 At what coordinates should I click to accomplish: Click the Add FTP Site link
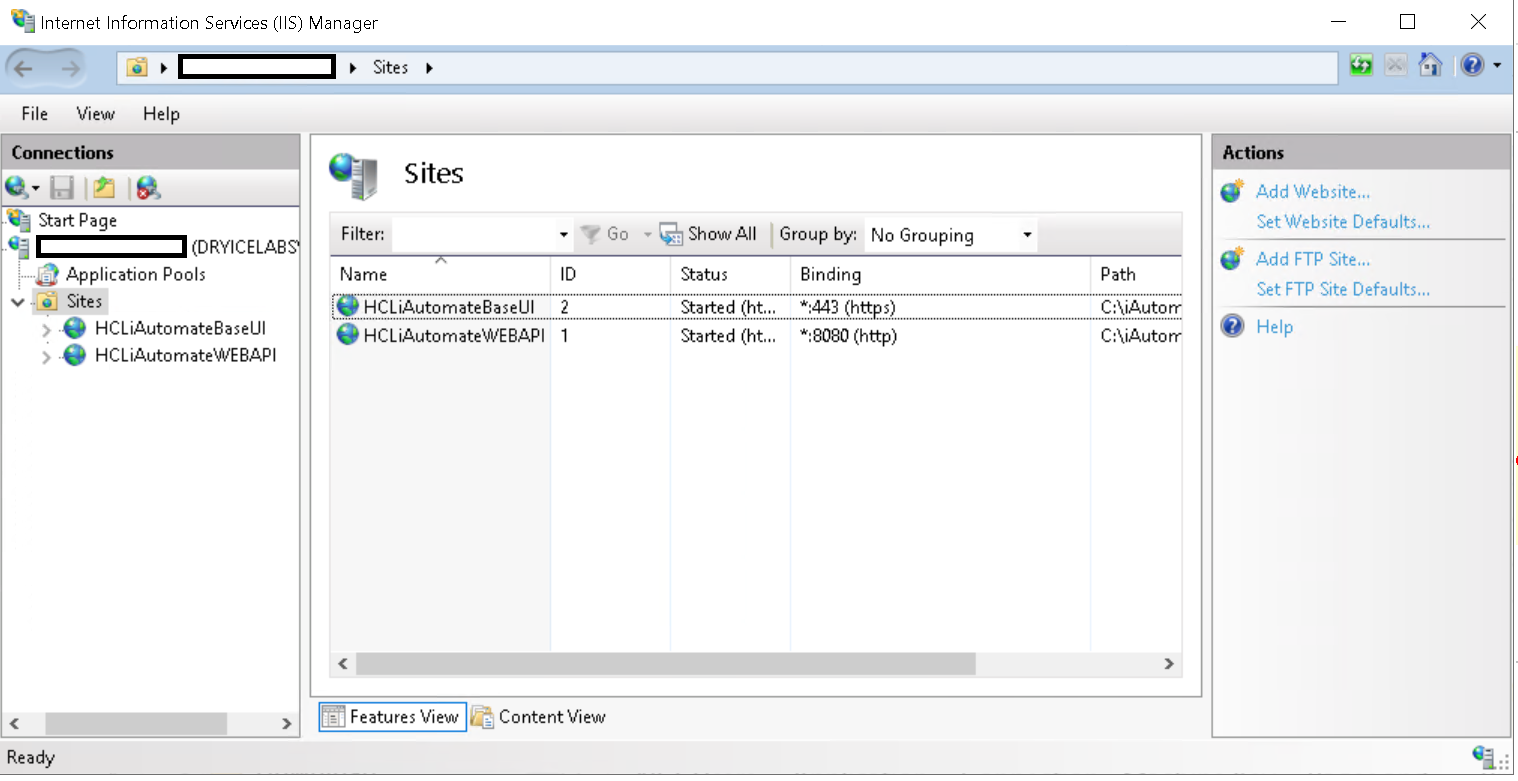click(1312, 259)
